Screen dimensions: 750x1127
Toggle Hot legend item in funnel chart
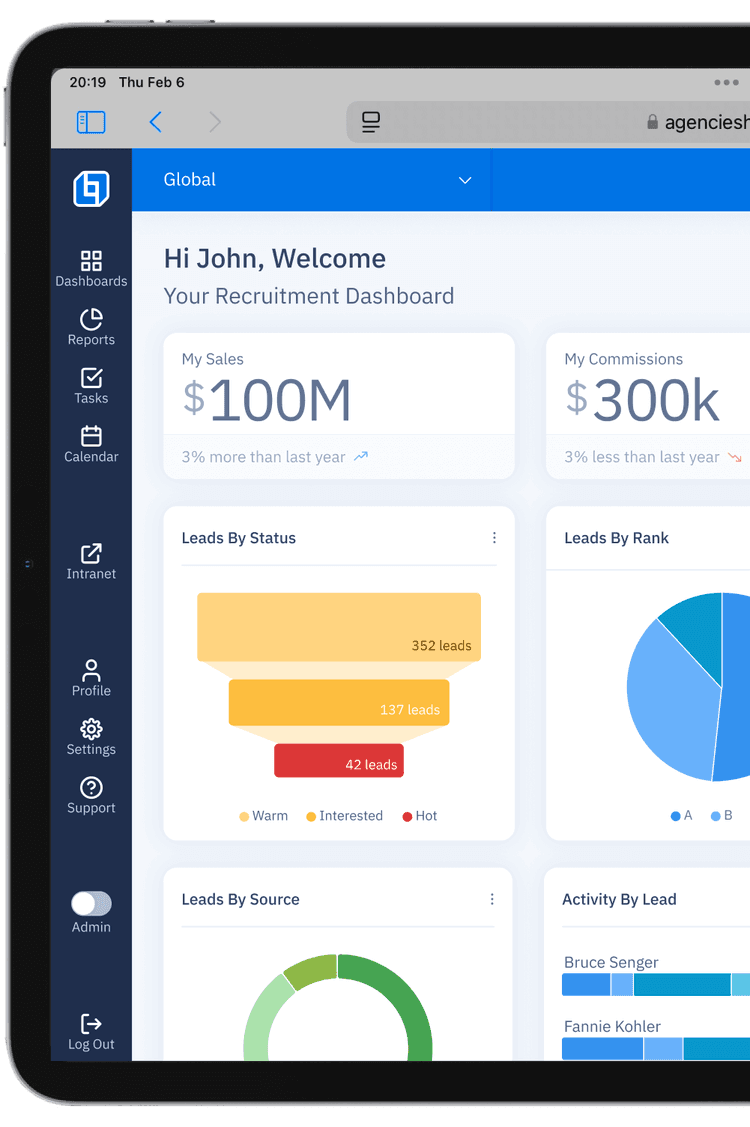point(420,816)
